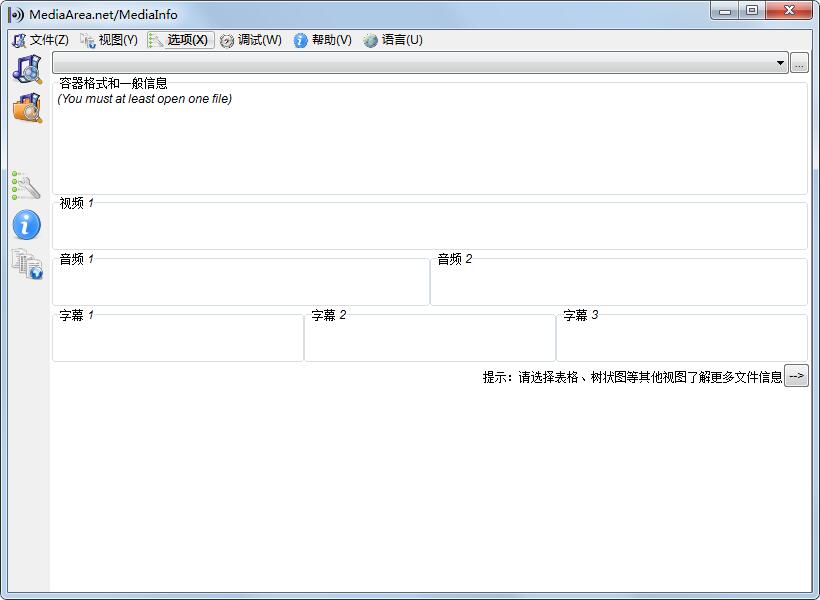Open the 语言 menu
Screen dimensions: 820x600
[x=398, y=40]
